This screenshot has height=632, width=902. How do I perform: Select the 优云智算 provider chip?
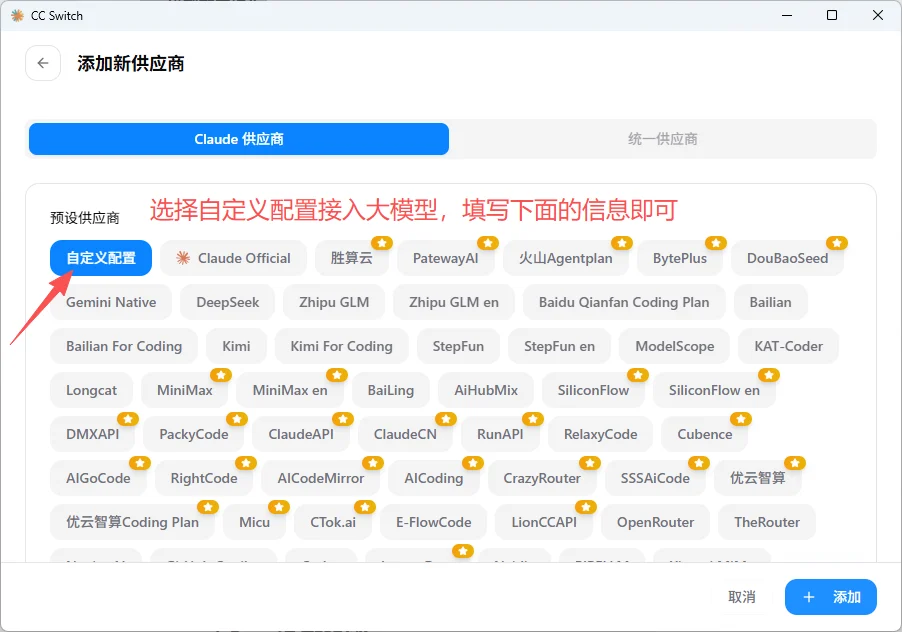[758, 478]
